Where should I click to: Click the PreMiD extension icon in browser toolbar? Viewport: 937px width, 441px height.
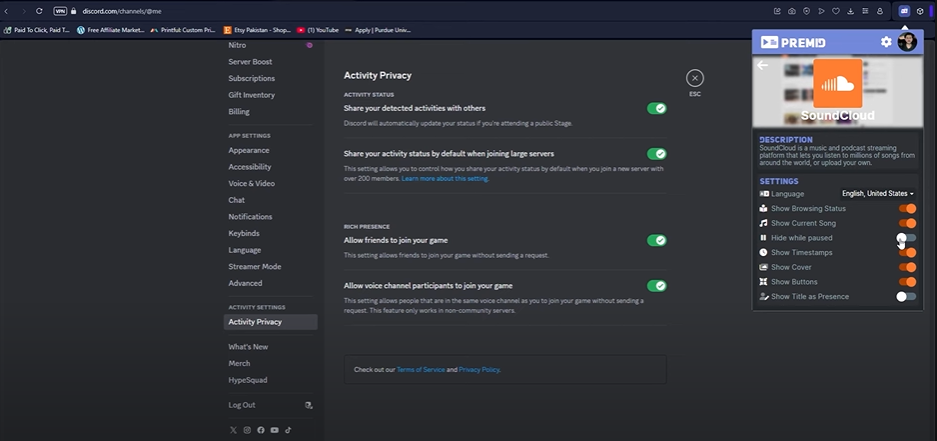(x=903, y=10)
